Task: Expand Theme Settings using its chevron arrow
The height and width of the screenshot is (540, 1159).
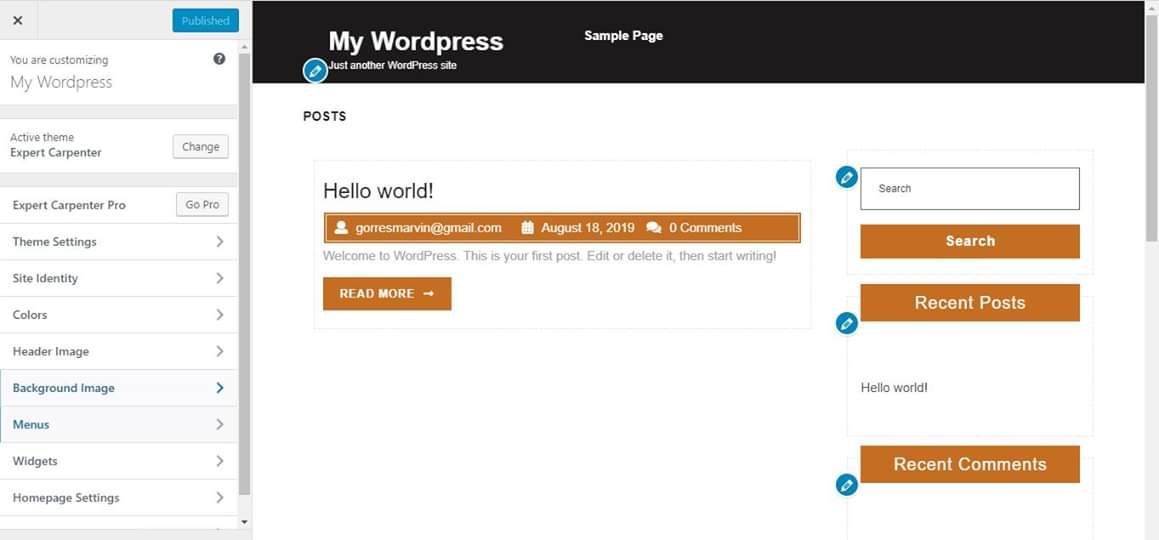Action: pyautogui.click(x=220, y=242)
